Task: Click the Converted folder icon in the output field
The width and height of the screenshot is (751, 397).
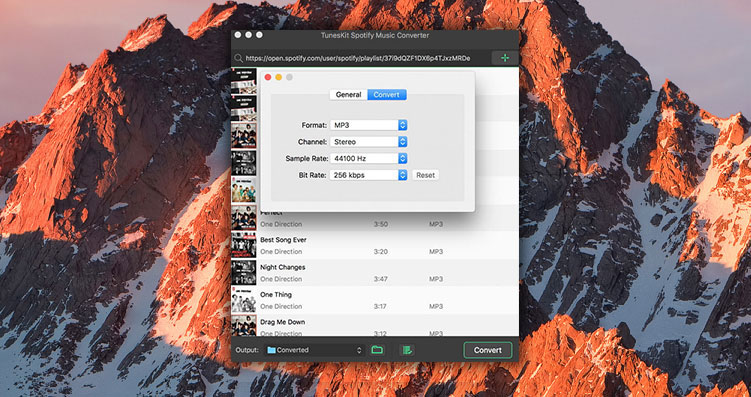Action: [x=272, y=350]
